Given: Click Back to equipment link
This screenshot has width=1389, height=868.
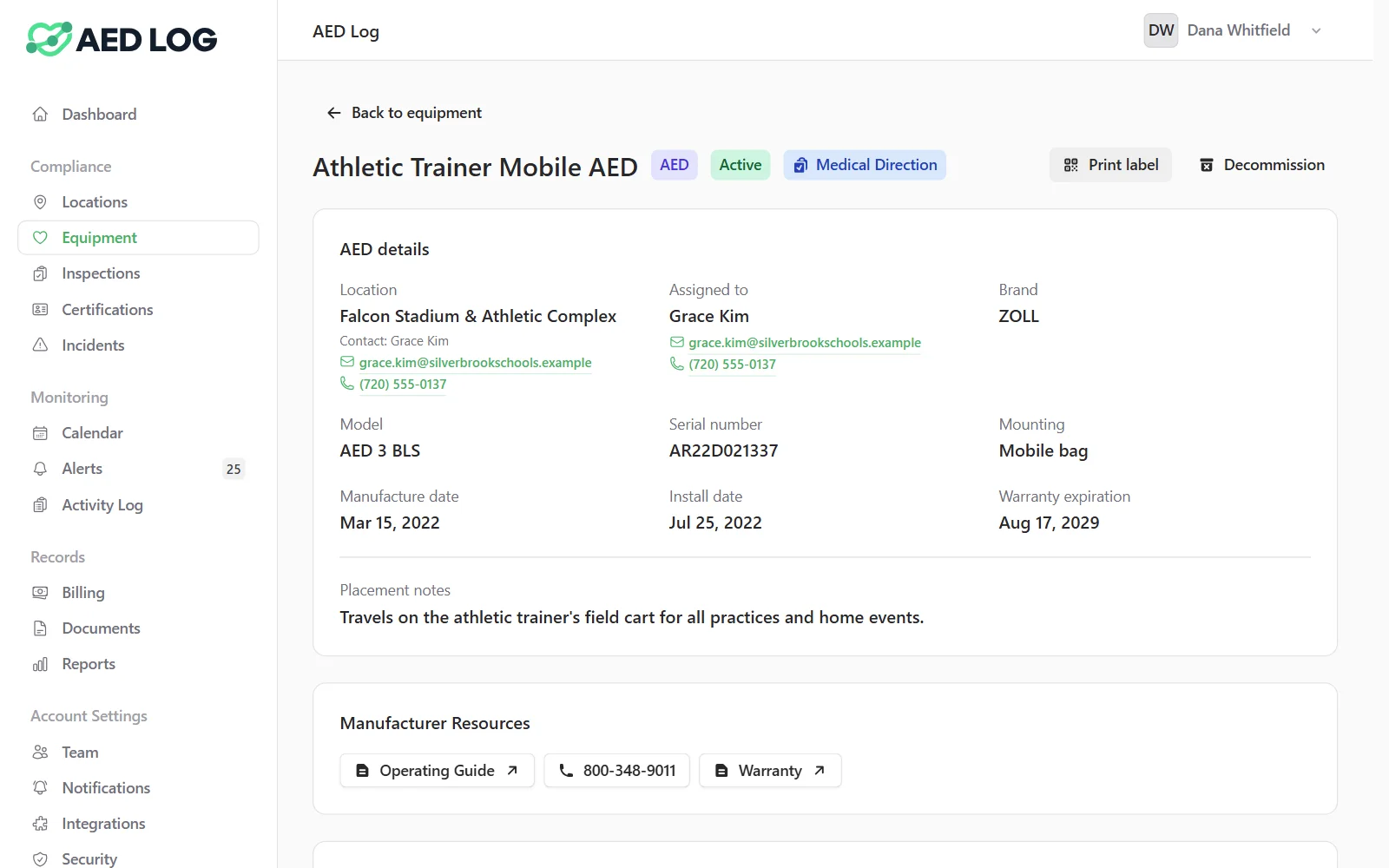Looking at the screenshot, I should coord(404,113).
